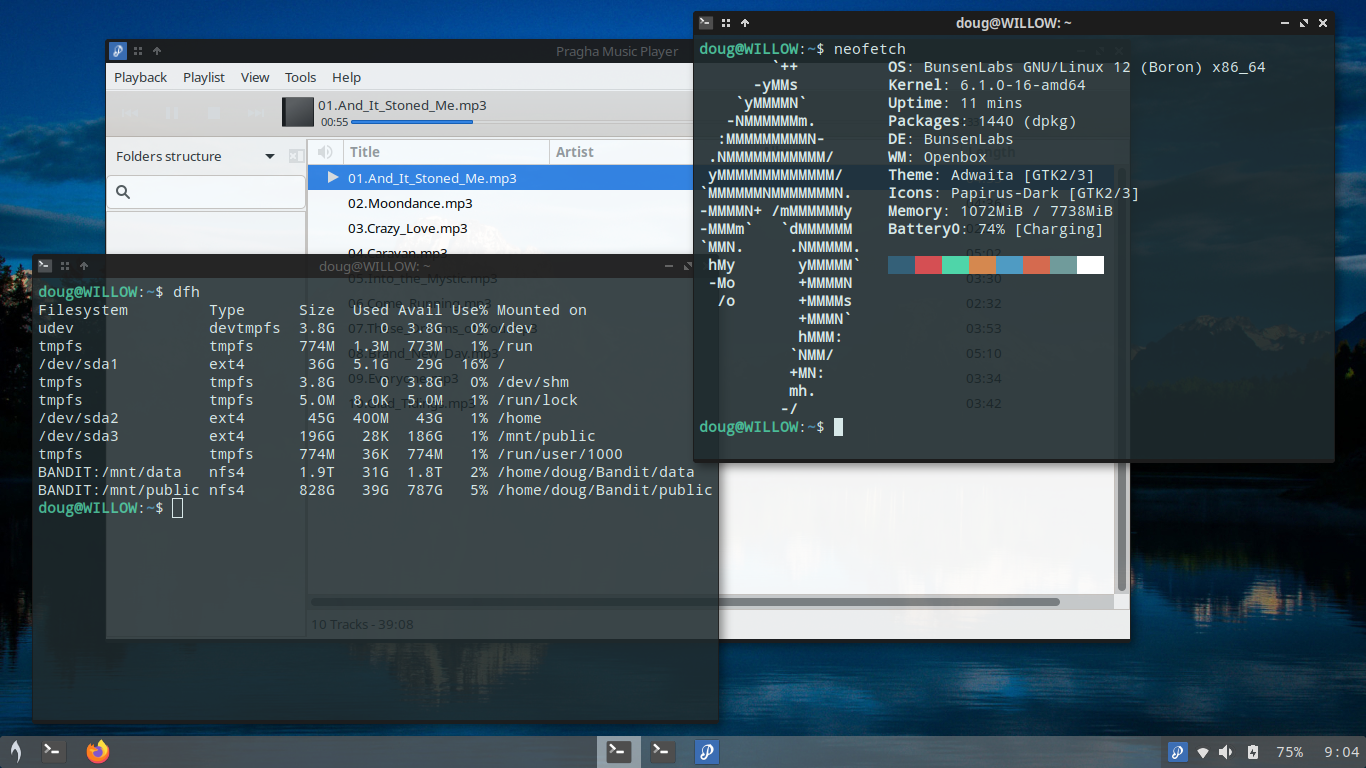Click the 9:04 panel clock
Image resolution: width=1366 pixels, height=768 pixels.
(x=1341, y=752)
